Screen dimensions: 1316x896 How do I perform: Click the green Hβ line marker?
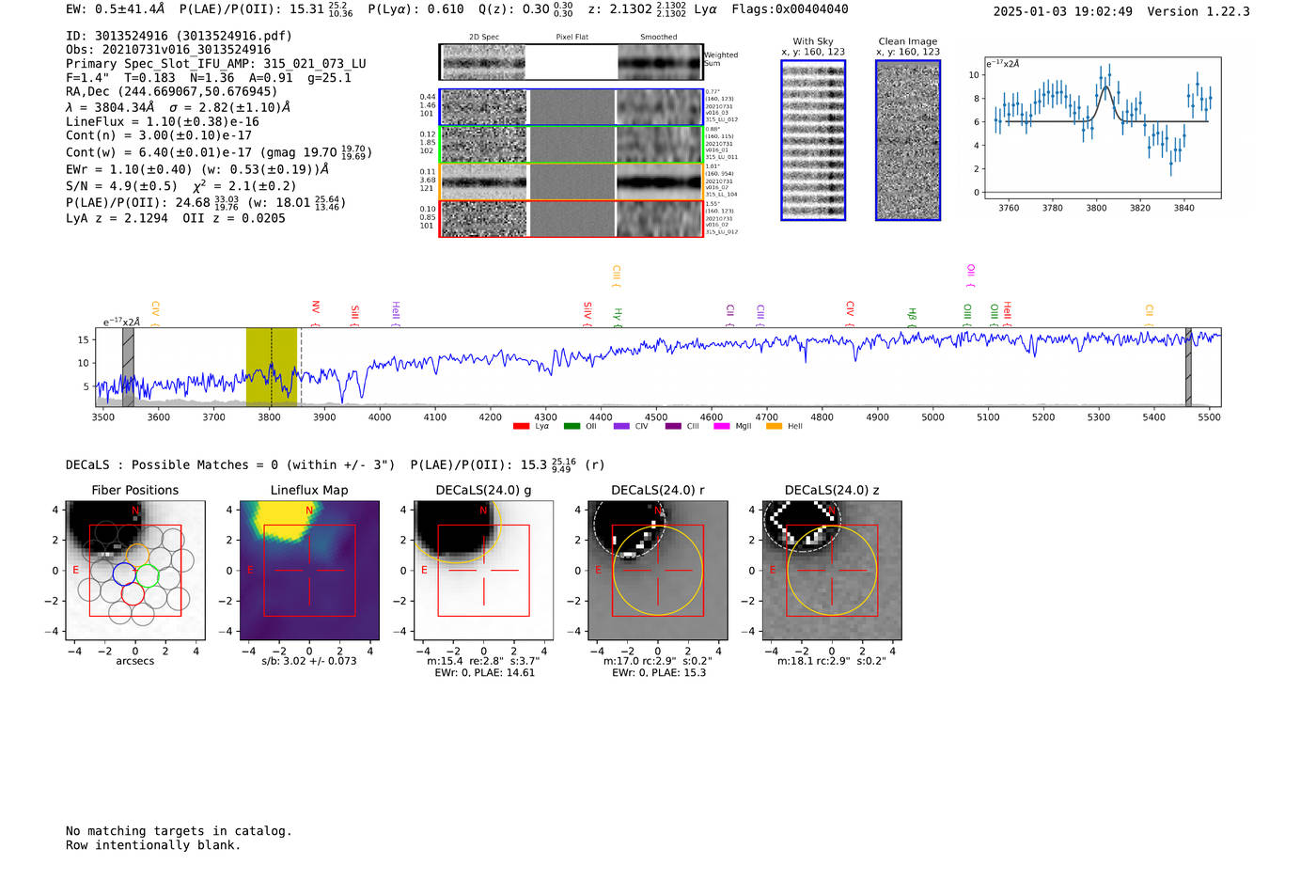coord(912,316)
